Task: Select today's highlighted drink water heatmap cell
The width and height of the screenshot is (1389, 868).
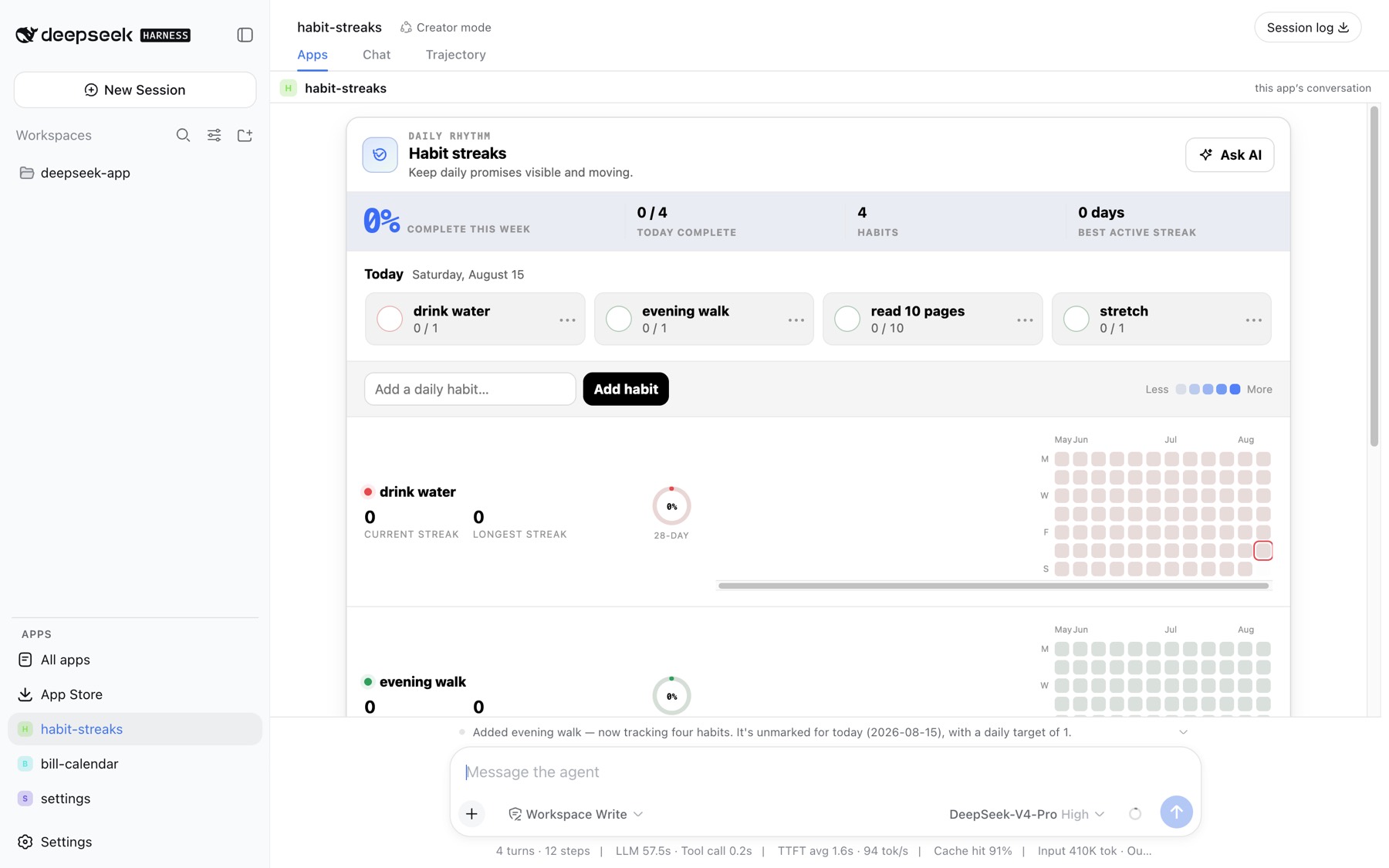Action: click(1263, 550)
